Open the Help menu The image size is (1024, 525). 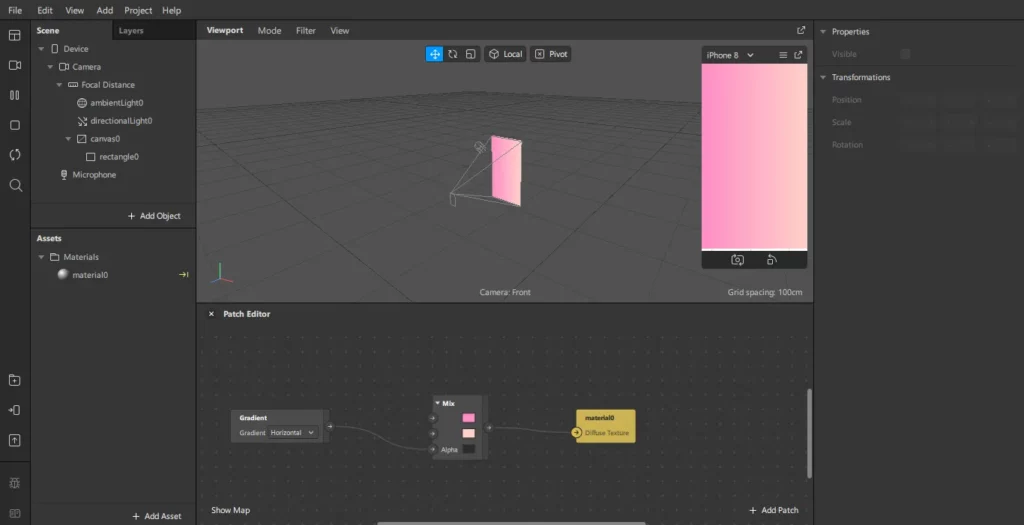pyautogui.click(x=172, y=10)
